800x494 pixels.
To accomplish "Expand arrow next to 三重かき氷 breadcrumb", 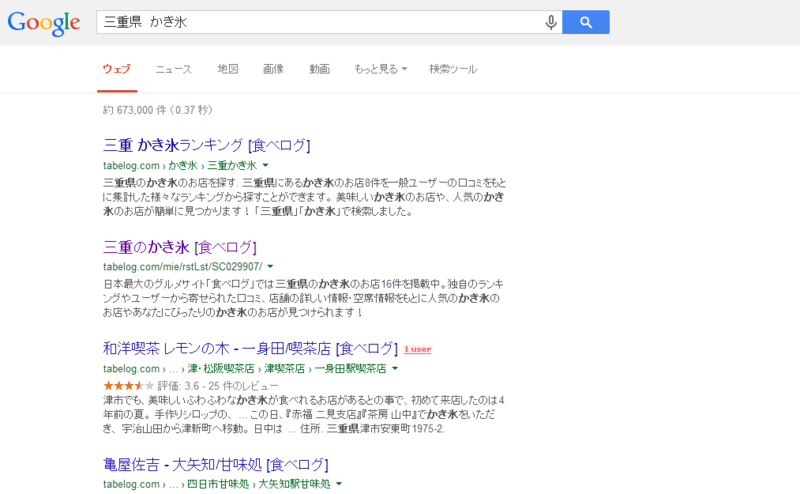I will (x=265, y=165).
